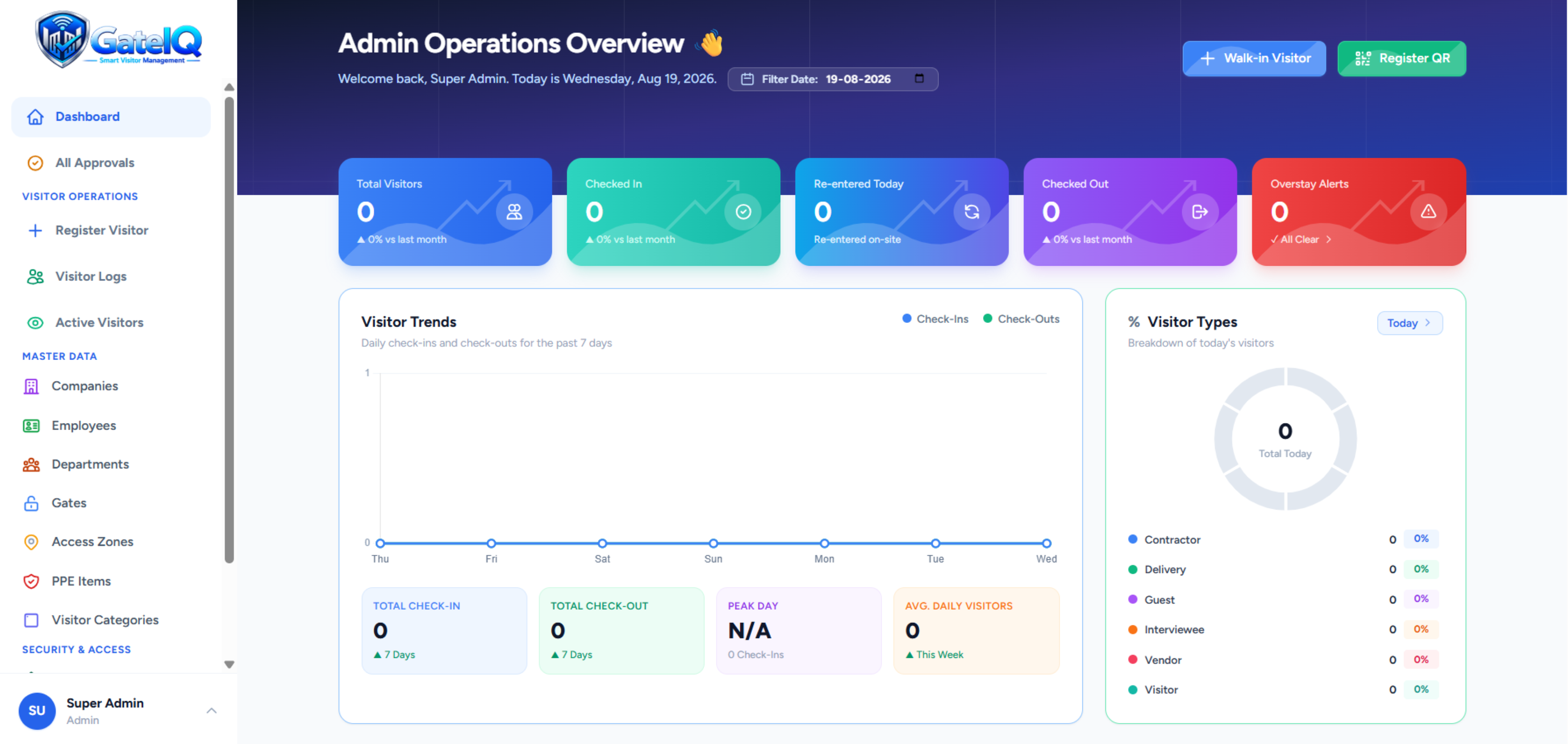Open All Approvals from the sidebar
This screenshot has height=744, width=1568.
(111, 163)
